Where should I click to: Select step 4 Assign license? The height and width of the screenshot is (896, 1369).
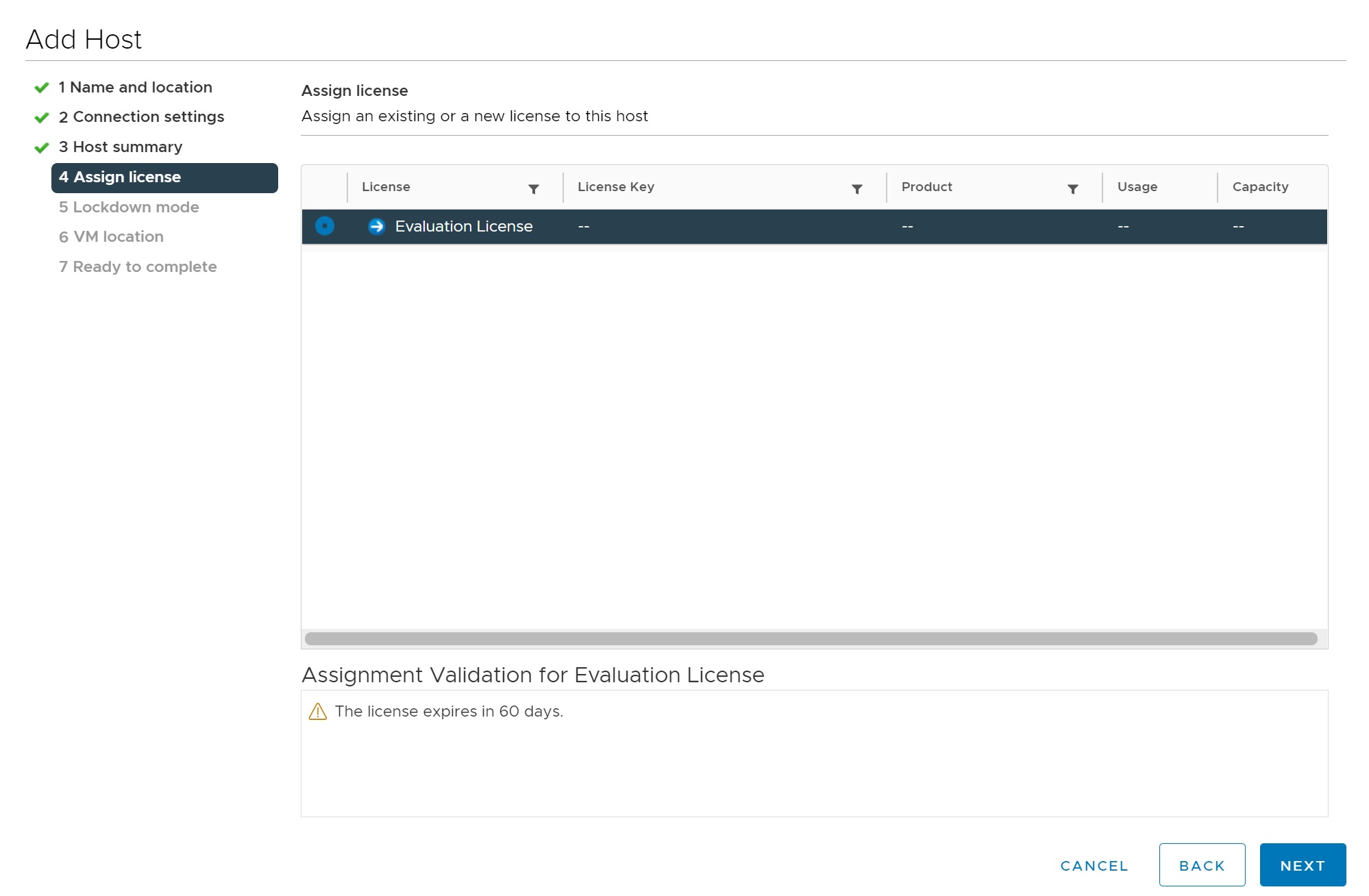pos(164,177)
